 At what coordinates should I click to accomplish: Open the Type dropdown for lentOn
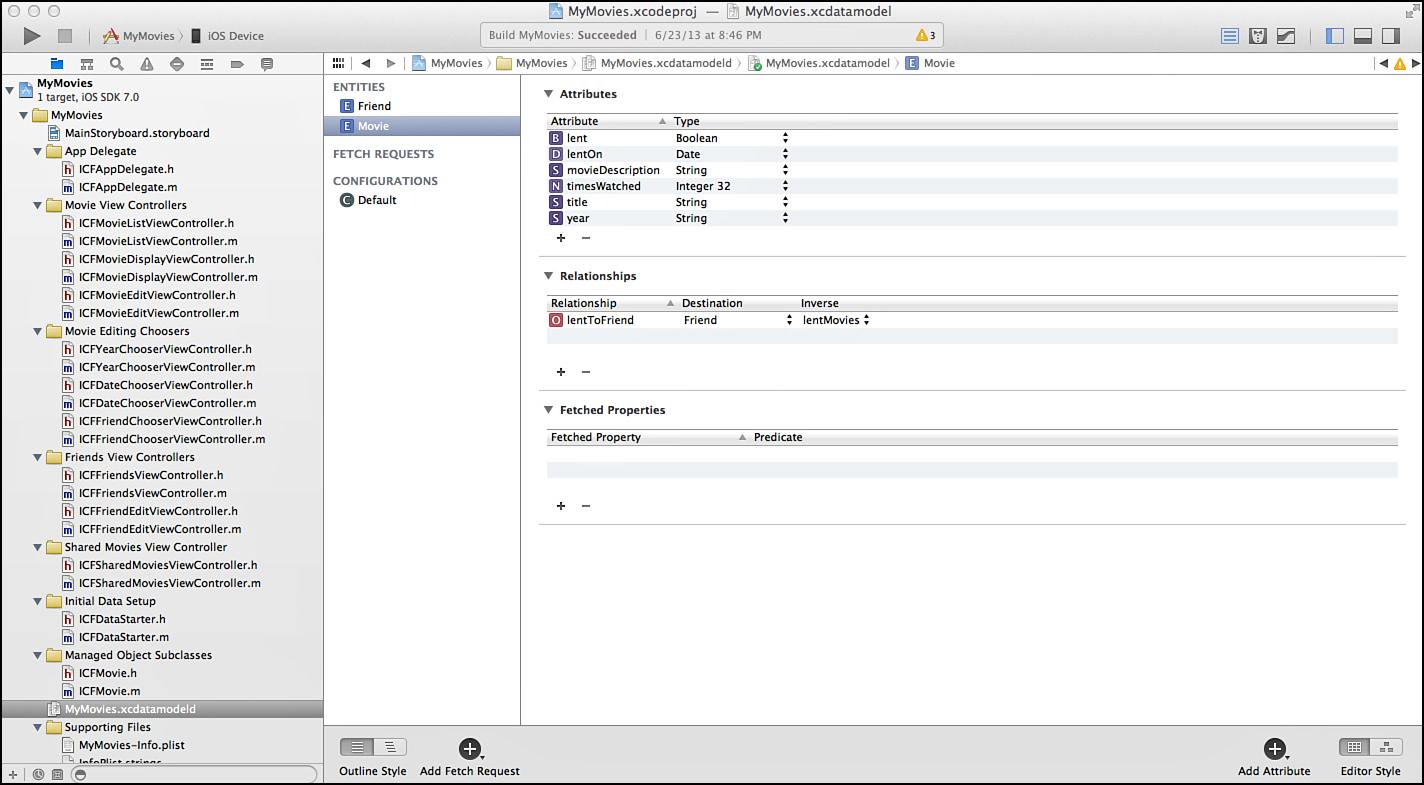(786, 154)
